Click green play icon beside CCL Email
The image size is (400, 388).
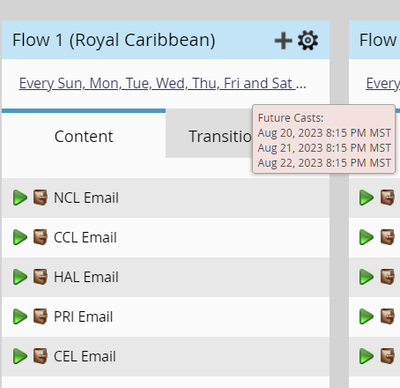pyautogui.click(x=20, y=237)
